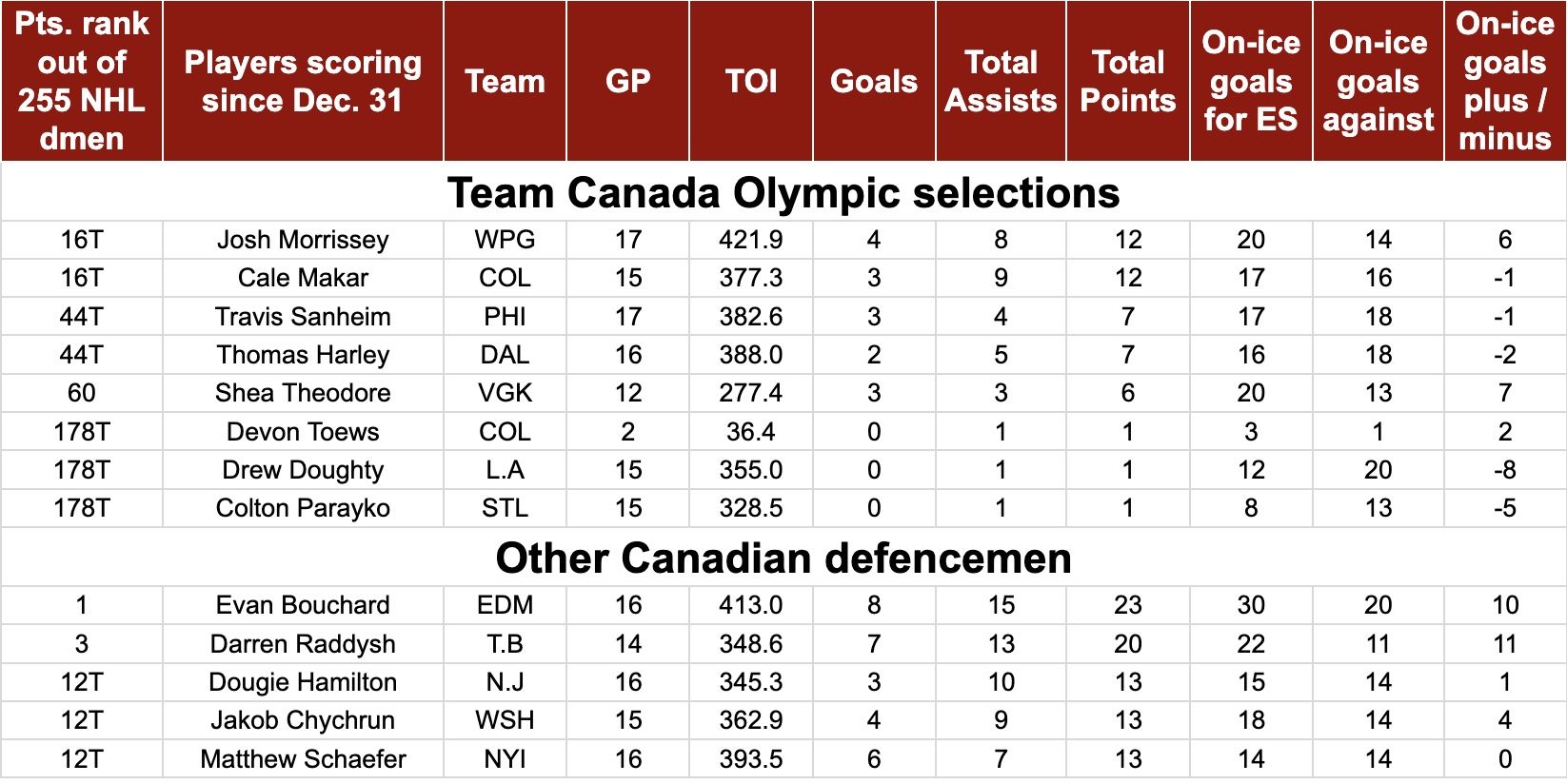The width and height of the screenshot is (1567, 784).
Task: Select Matthew Schaefer's name cell
Action: tap(303, 759)
